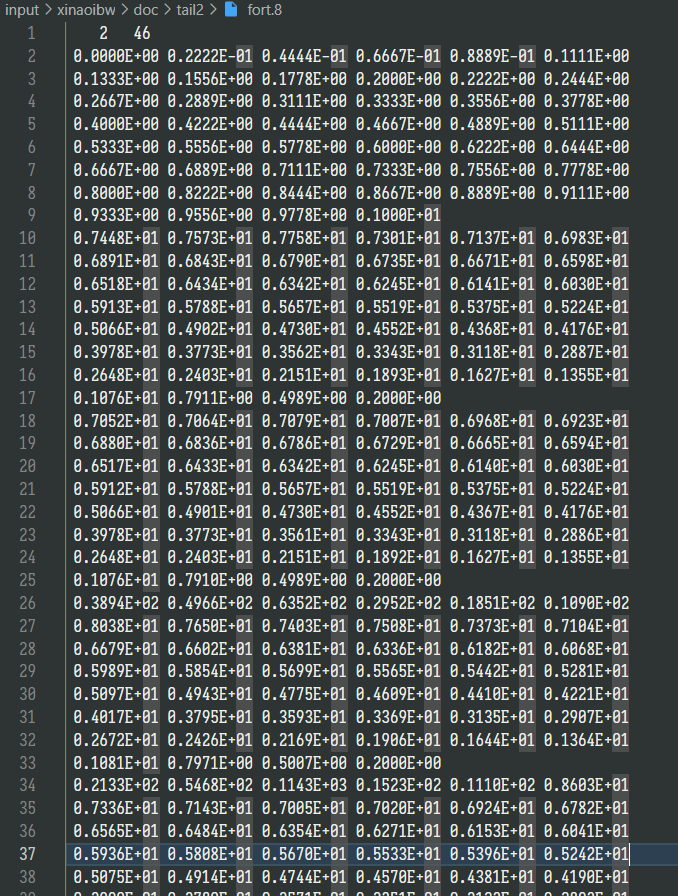Click value 0.7448E+01 on line 10
678x896 pixels.
pyautogui.click(x=116, y=238)
